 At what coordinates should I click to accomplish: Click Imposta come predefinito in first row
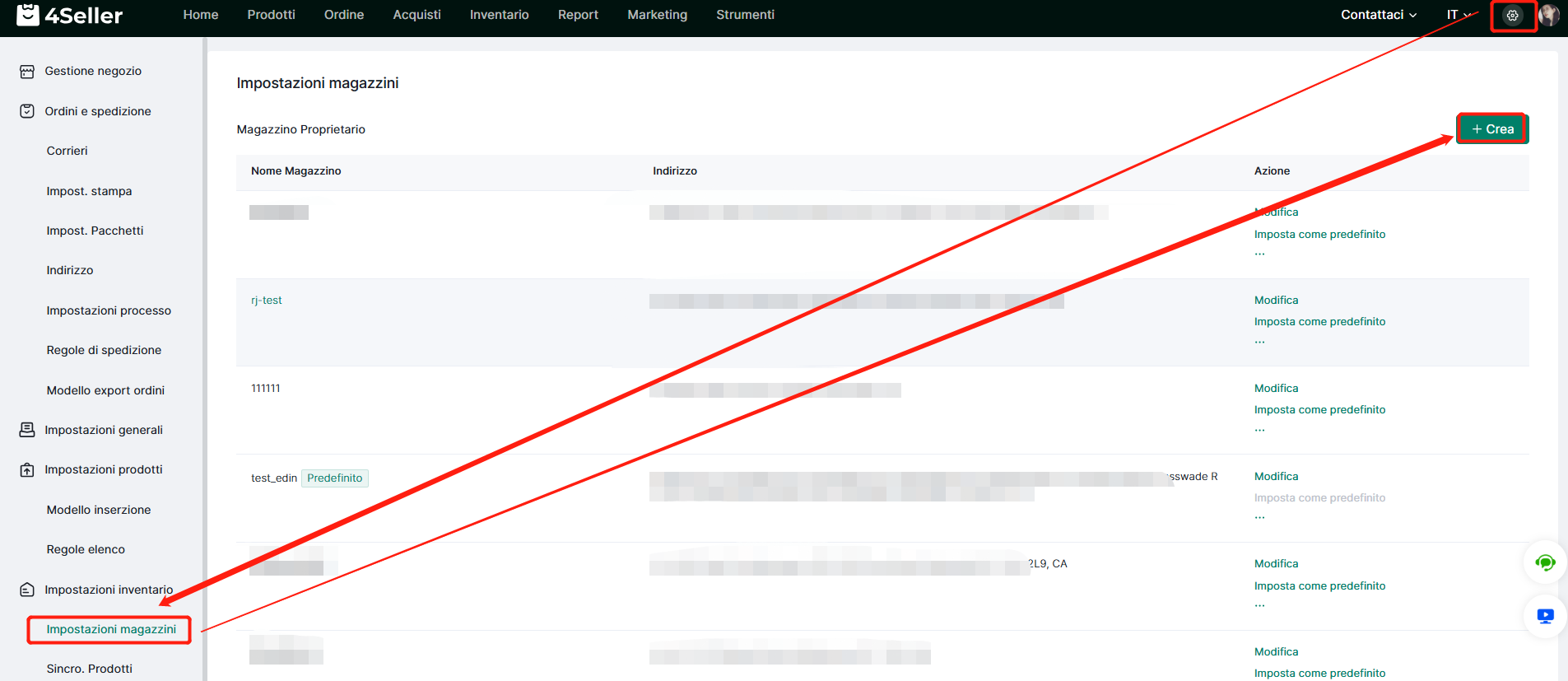coord(1319,235)
